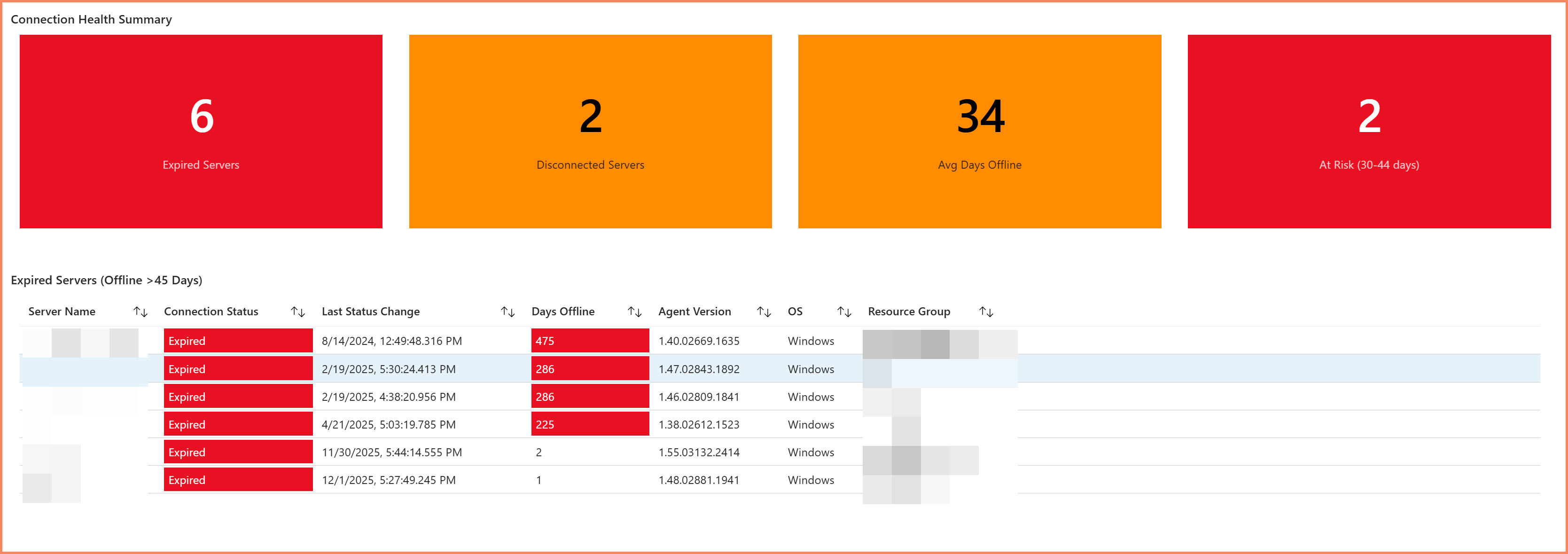Toggle Days Offline sort to ascending

(635, 311)
